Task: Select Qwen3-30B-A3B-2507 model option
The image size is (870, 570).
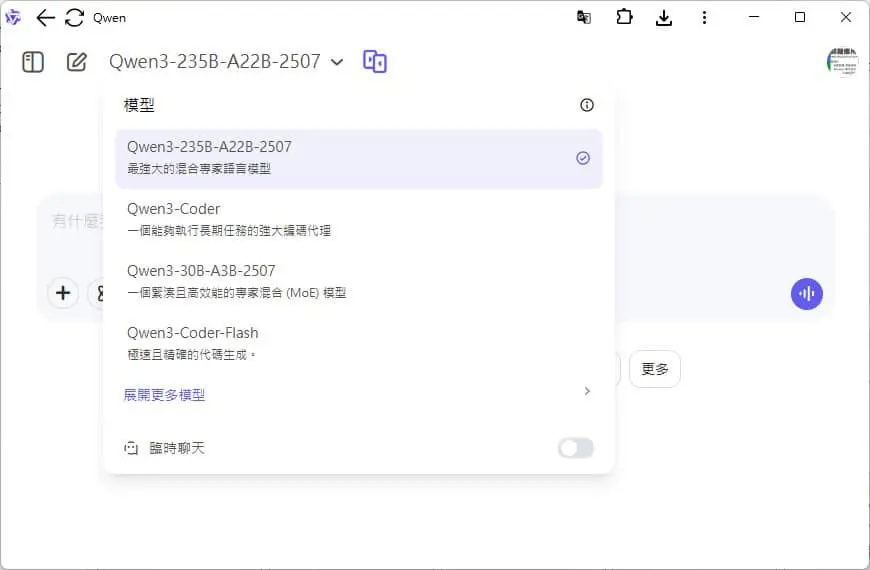Action: 359,281
